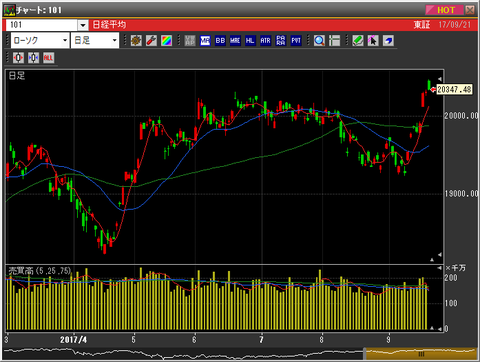Click the ×千万 volume unit label
480x362 pixels.
456,268
